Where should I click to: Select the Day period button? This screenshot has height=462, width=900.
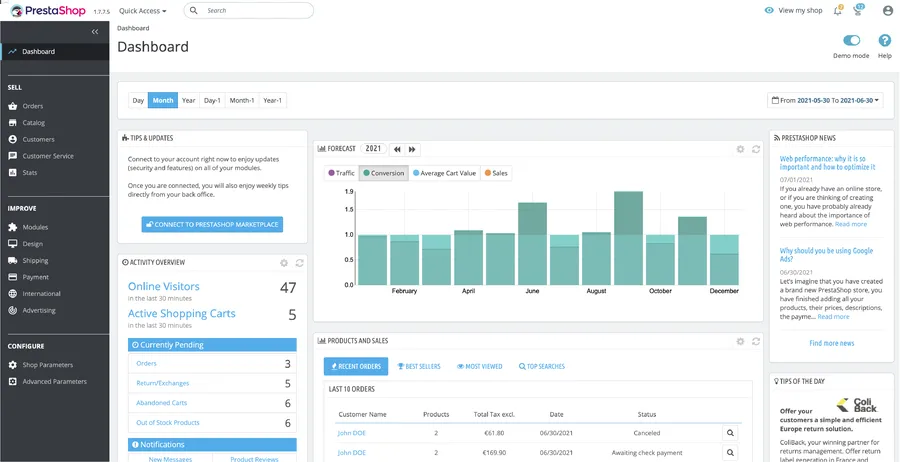[138, 100]
